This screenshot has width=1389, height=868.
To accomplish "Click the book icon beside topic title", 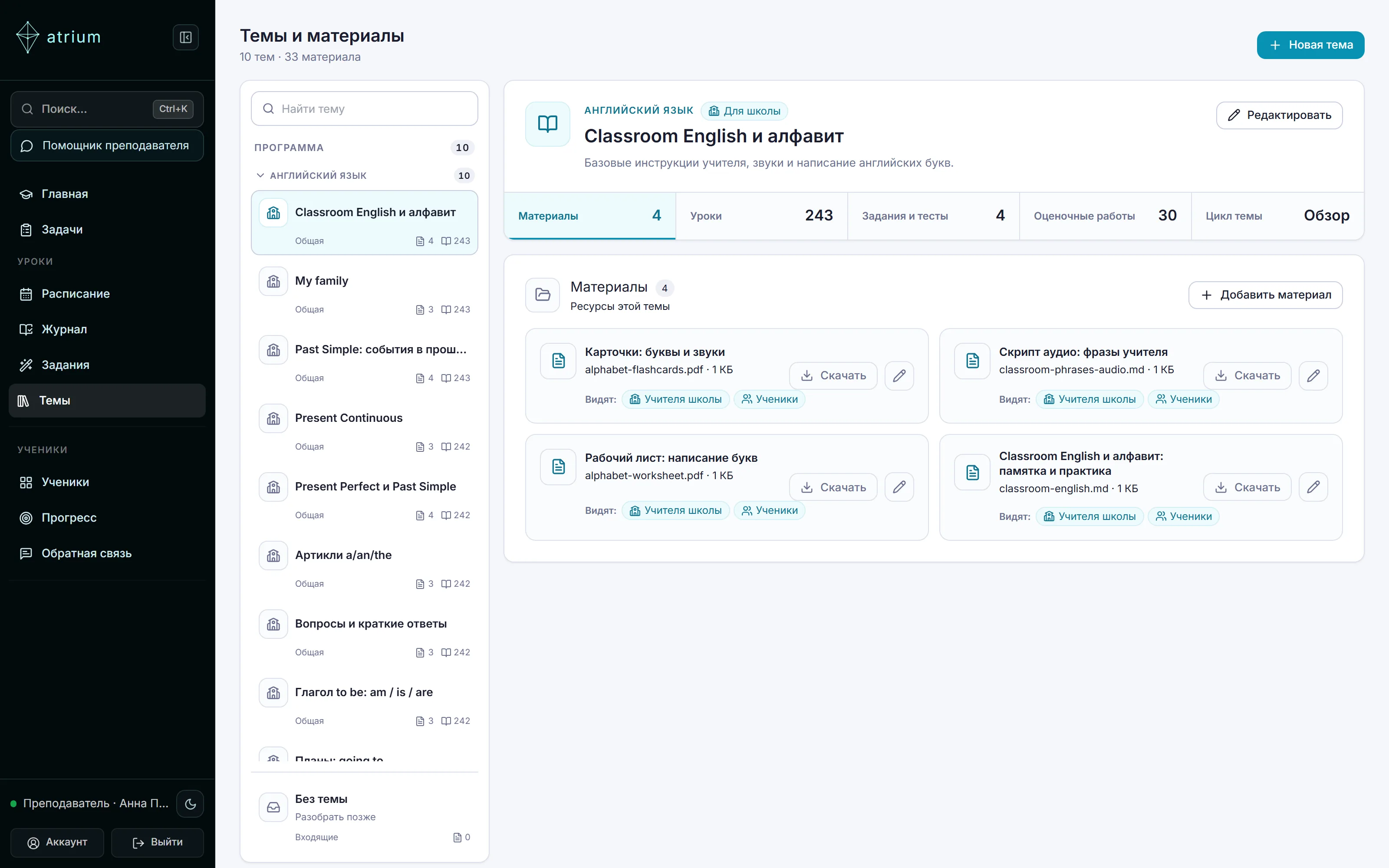I will (547, 123).
